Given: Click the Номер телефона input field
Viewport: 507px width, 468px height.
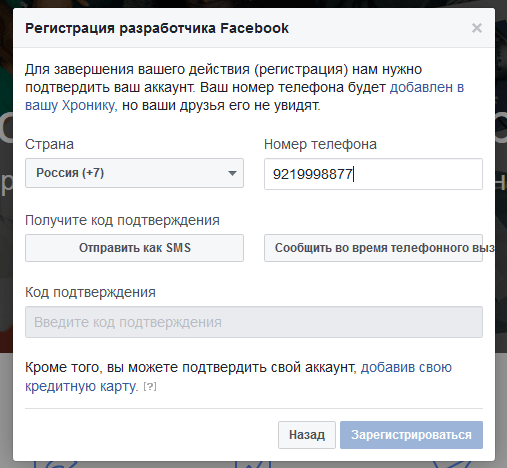Looking at the screenshot, I should click(373, 174).
